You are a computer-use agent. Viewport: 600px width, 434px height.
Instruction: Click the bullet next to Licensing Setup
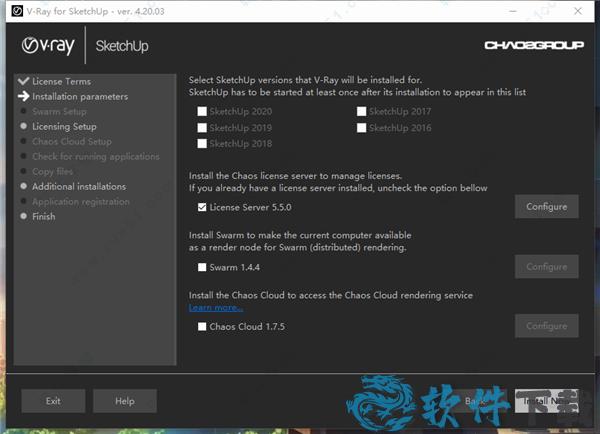coord(24,127)
